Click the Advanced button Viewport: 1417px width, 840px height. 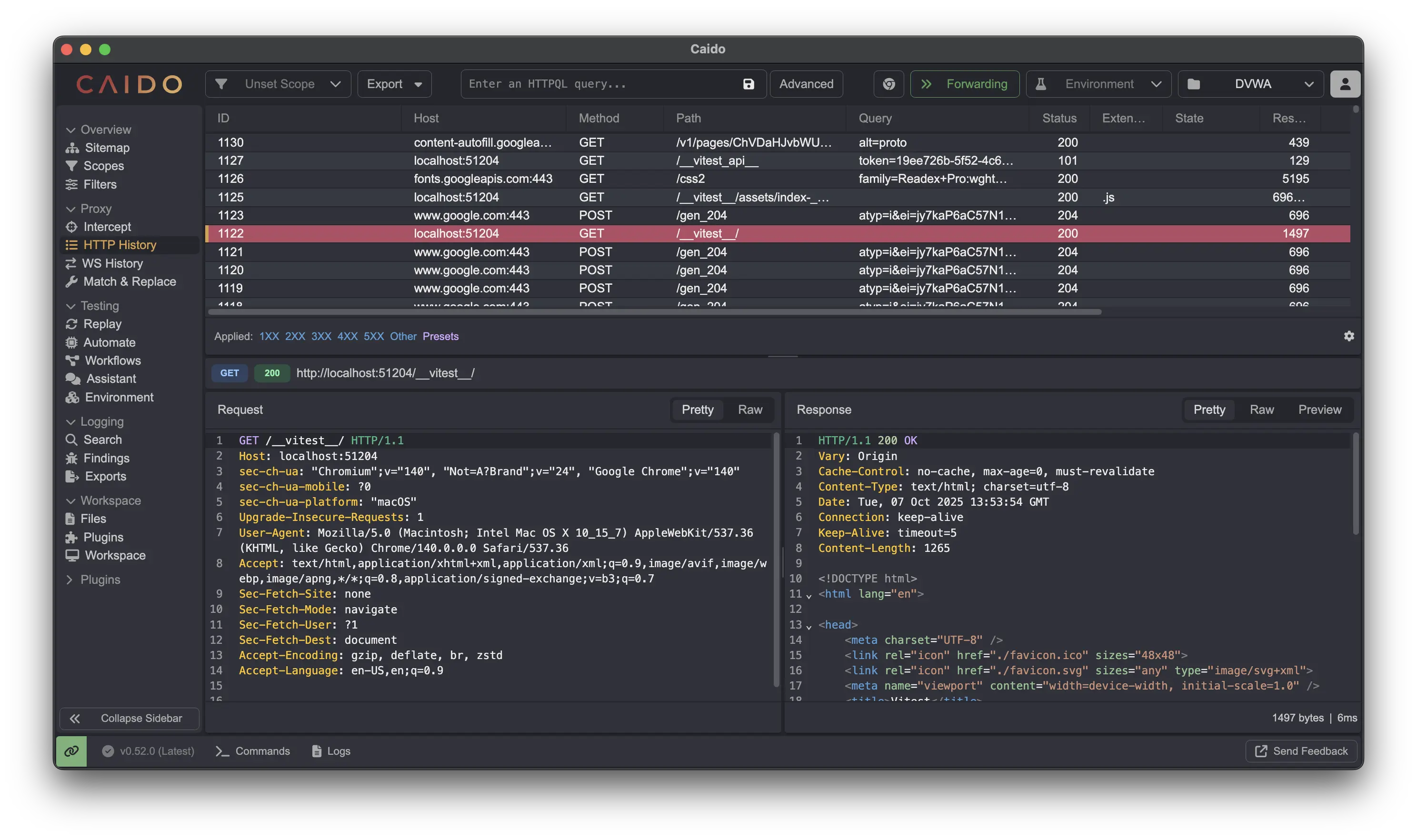[807, 84]
